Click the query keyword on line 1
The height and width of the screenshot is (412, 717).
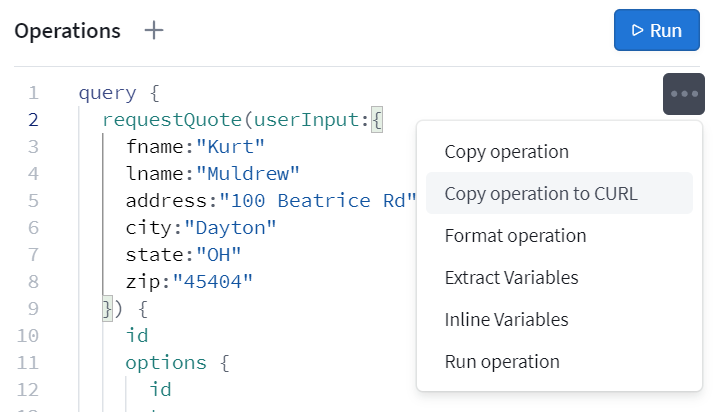coord(107,94)
